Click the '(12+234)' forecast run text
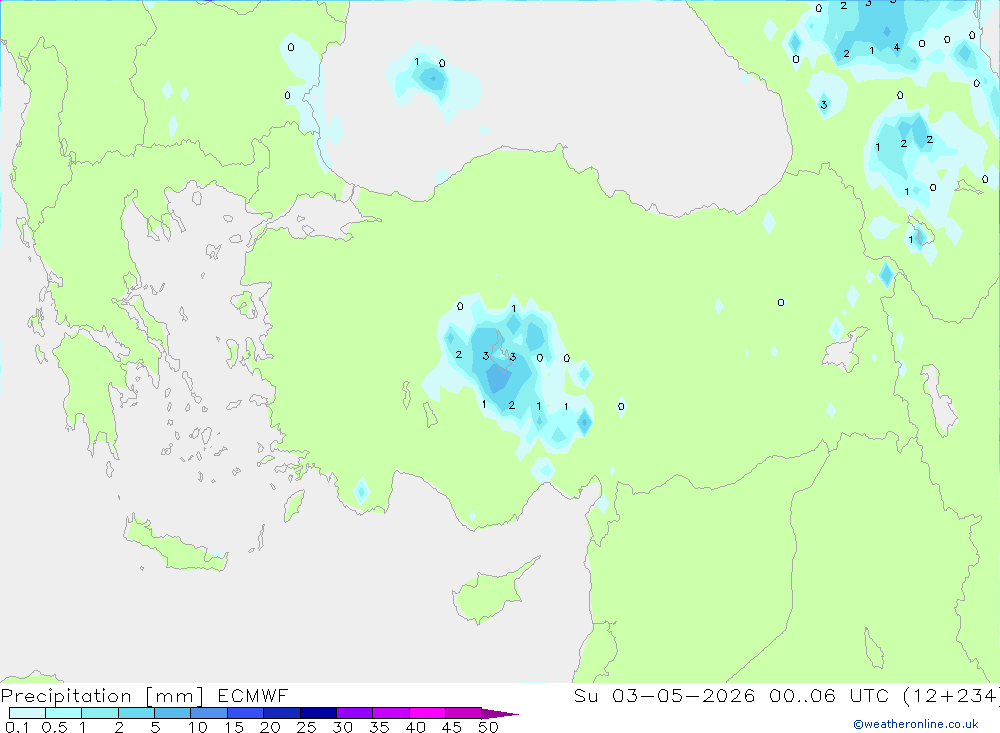Screen dimensions: 1000x733 (951, 696)
